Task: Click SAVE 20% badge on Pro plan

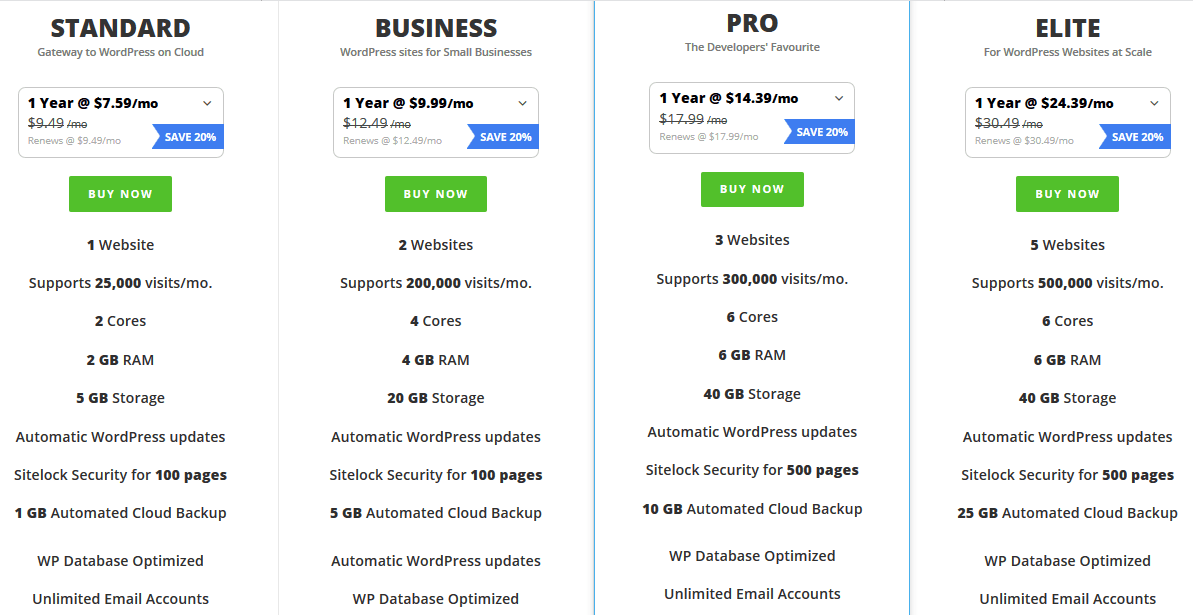Action: point(819,132)
